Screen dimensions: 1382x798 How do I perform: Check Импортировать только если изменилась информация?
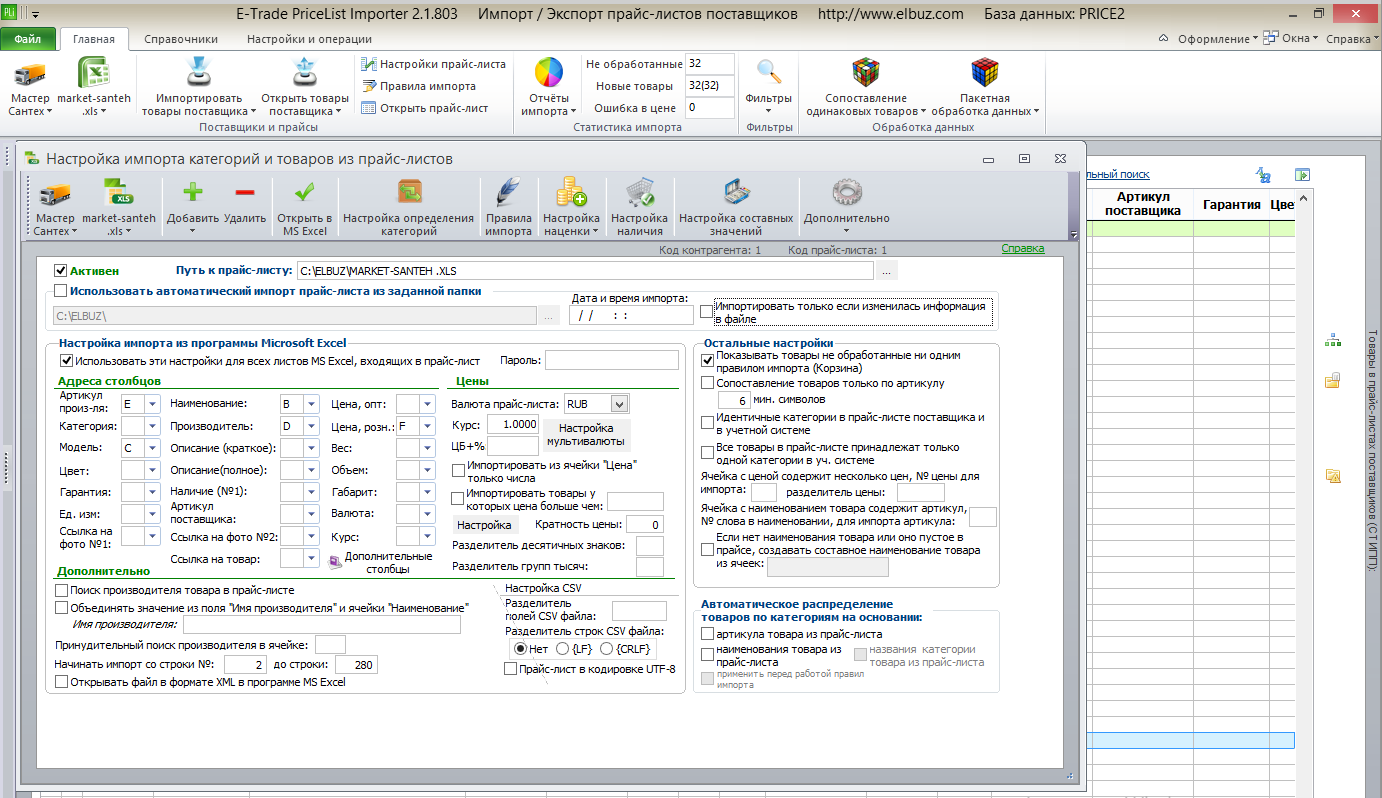tap(707, 312)
